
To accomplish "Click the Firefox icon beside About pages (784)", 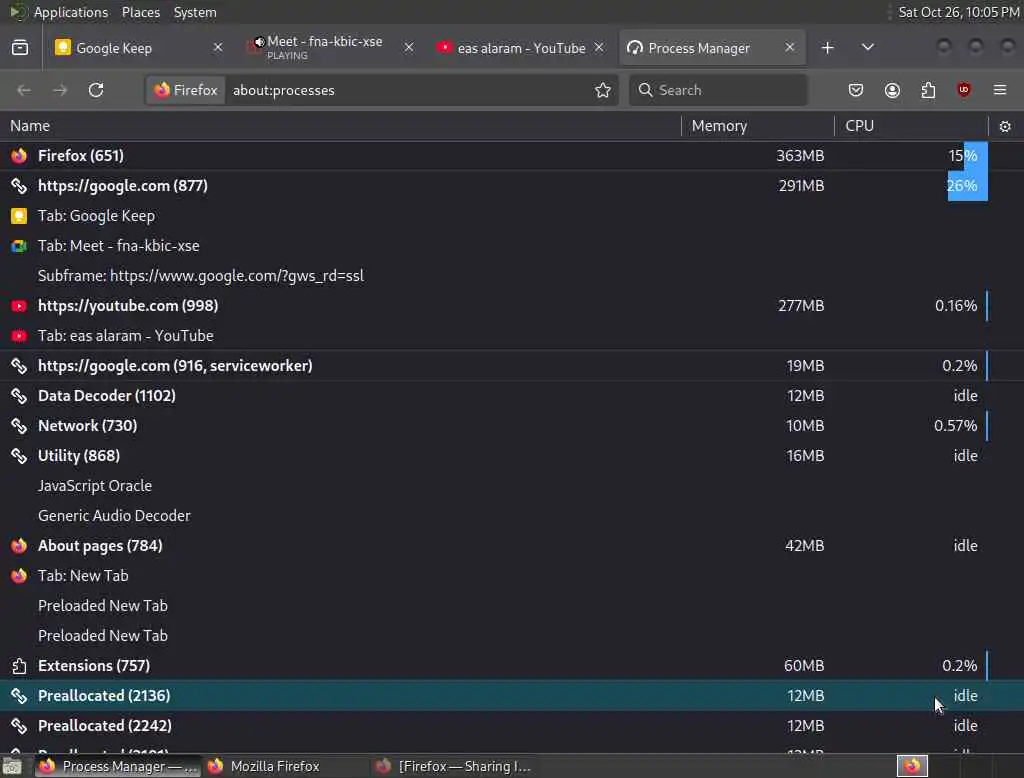I will (x=19, y=545).
